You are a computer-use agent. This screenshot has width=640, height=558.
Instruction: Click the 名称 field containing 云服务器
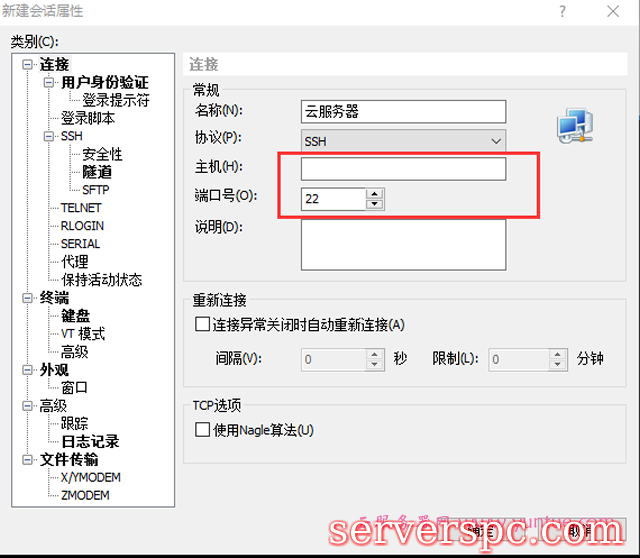pyautogui.click(x=403, y=111)
